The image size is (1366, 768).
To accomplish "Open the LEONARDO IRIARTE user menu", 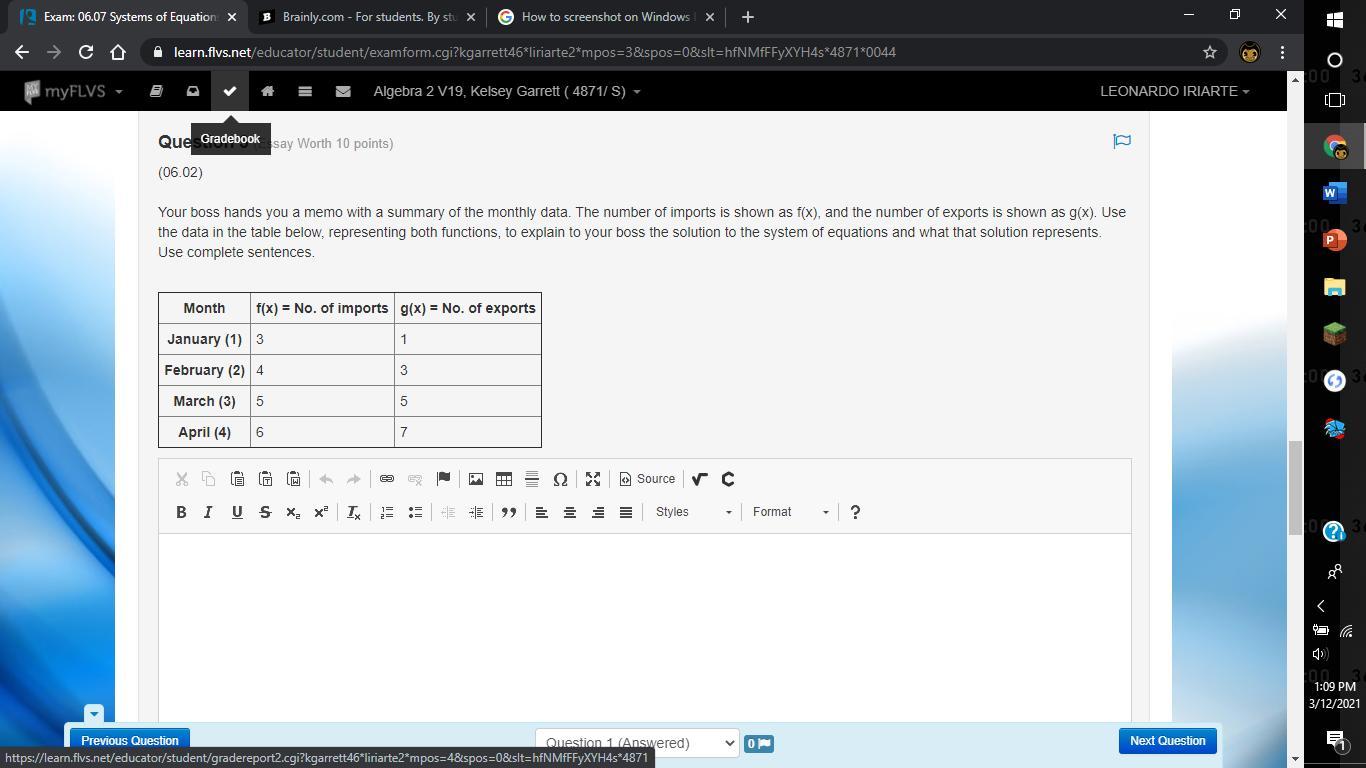I will [1174, 91].
